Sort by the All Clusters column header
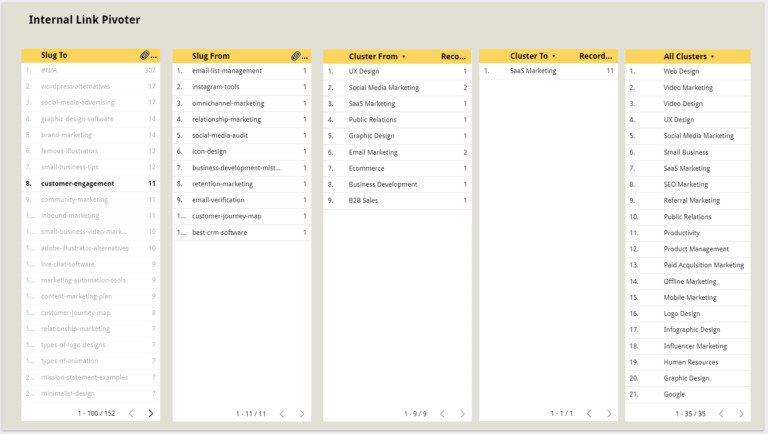Image resolution: width=768 pixels, height=434 pixels. click(689, 56)
